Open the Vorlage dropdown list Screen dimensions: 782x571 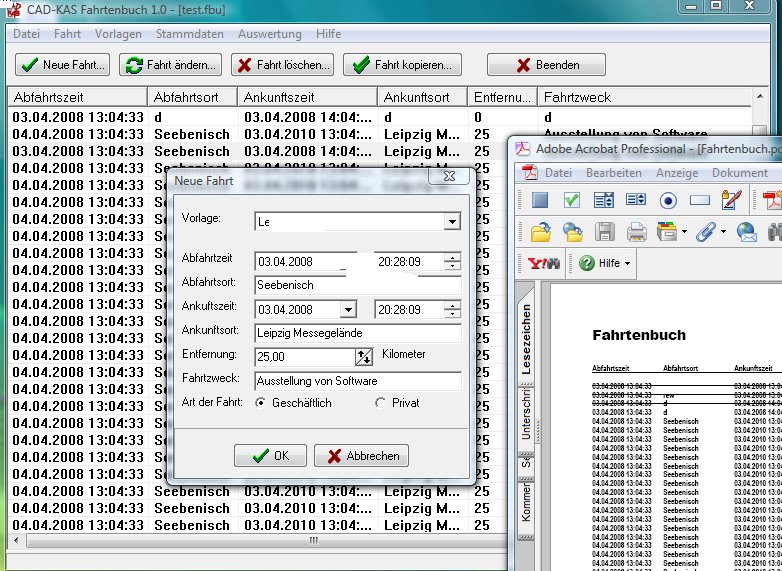(x=452, y=222)
